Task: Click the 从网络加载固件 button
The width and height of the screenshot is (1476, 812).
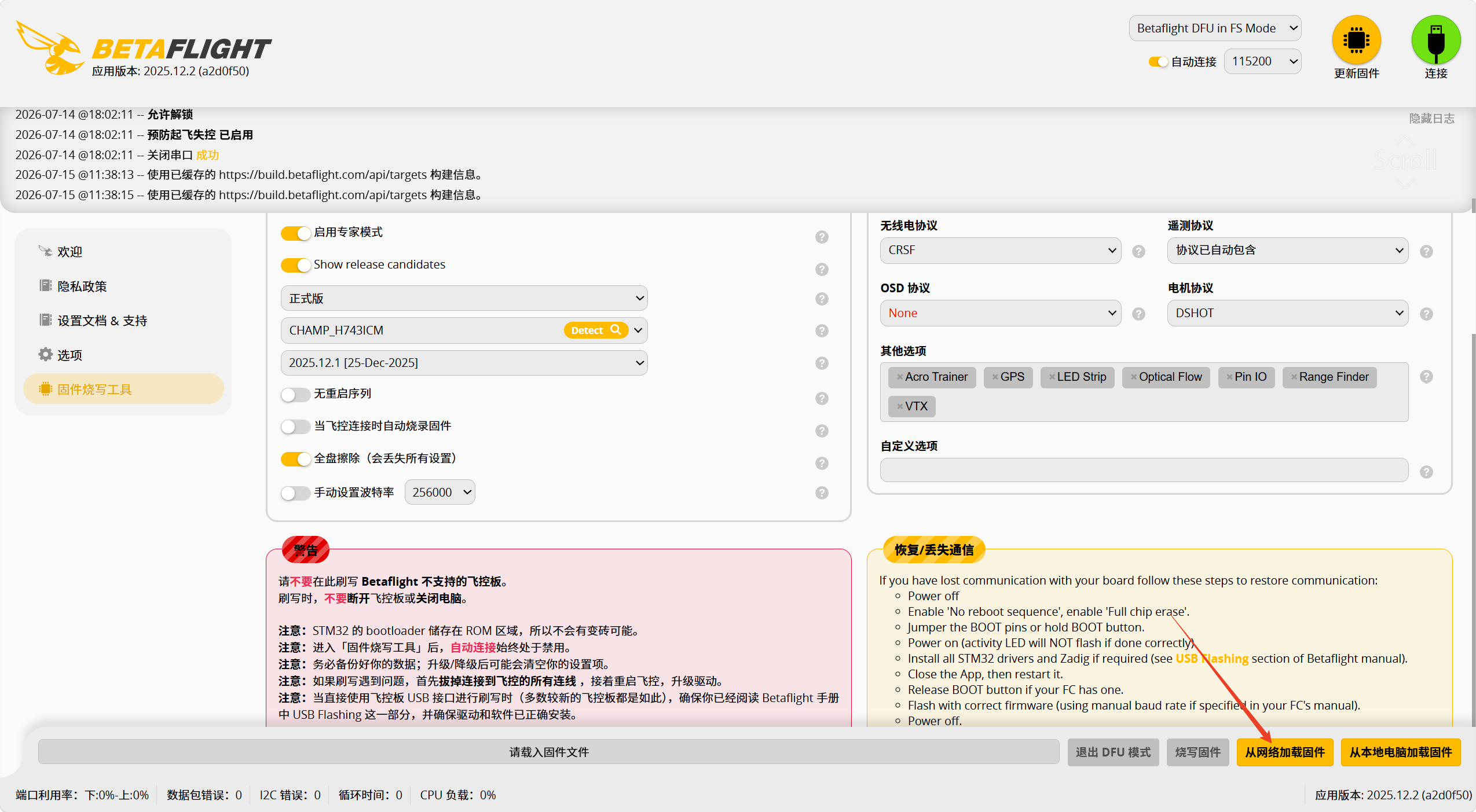Action: tap(1284, 752)
